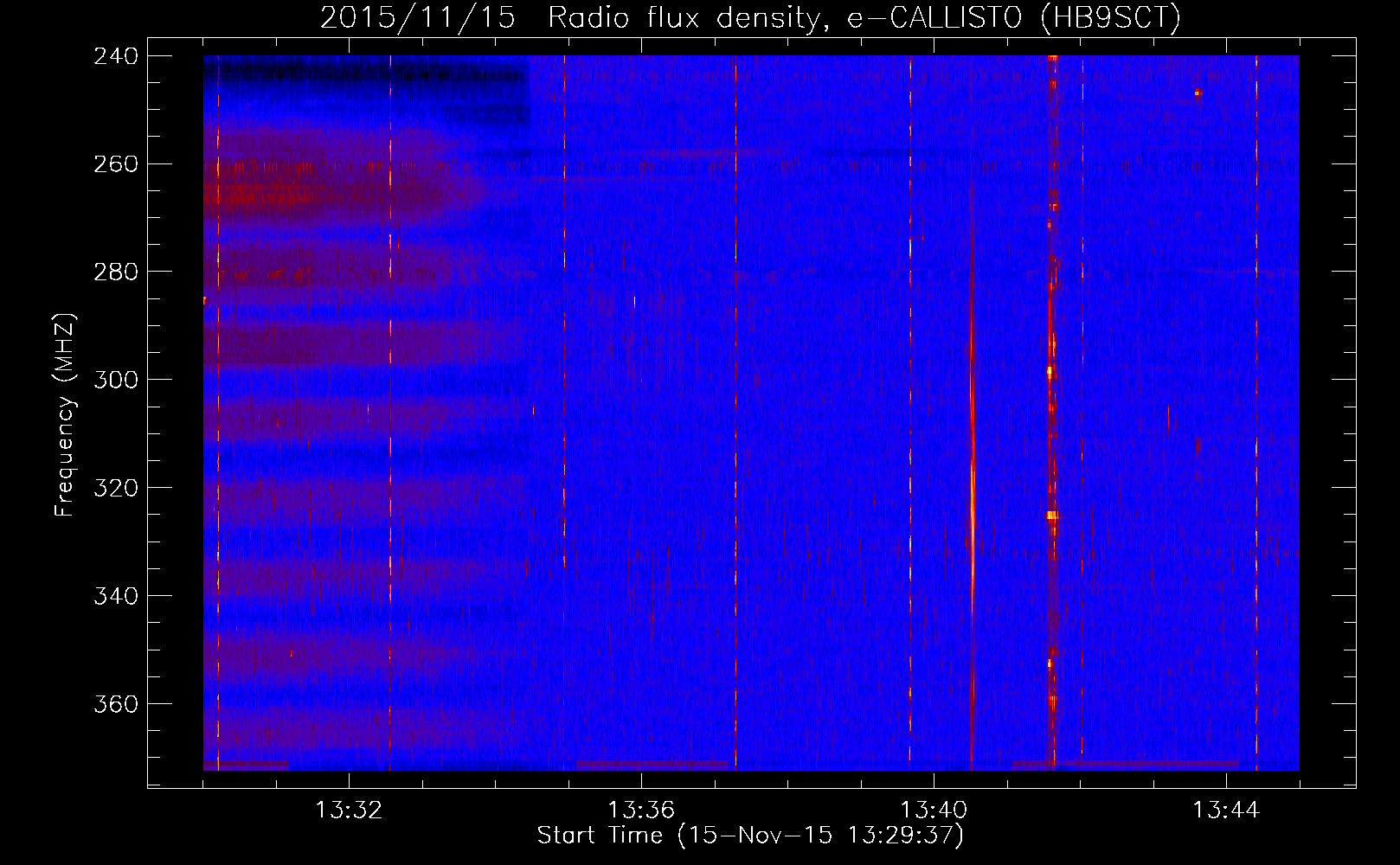Click the plot title with date 2015/11/15
Screen dimensions: 1400x865
pyautogui.click(x=750, y=17)
